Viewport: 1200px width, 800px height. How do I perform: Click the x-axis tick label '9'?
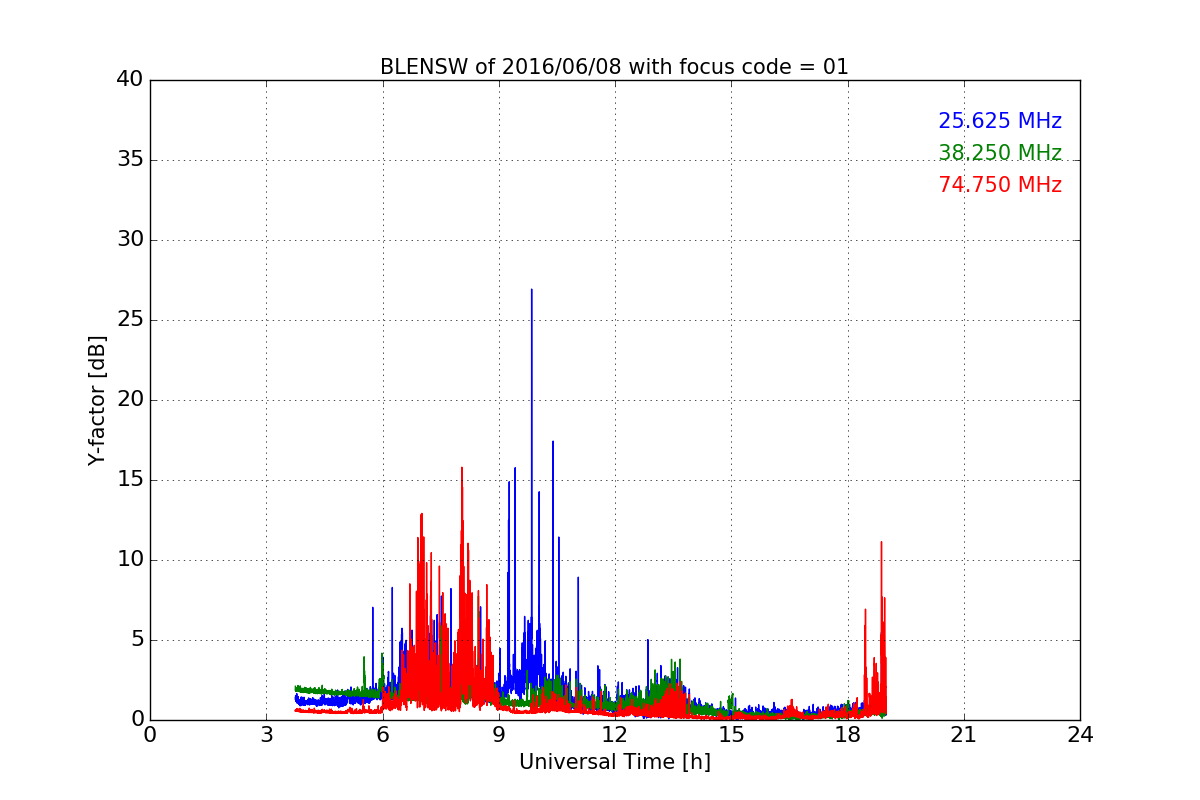point(499,735)
